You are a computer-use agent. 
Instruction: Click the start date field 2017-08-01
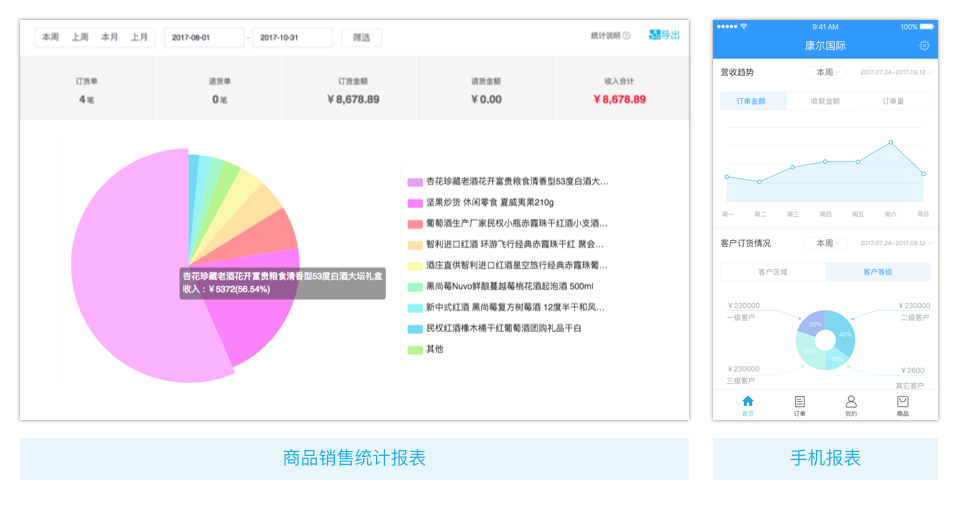tap(203, 37)
